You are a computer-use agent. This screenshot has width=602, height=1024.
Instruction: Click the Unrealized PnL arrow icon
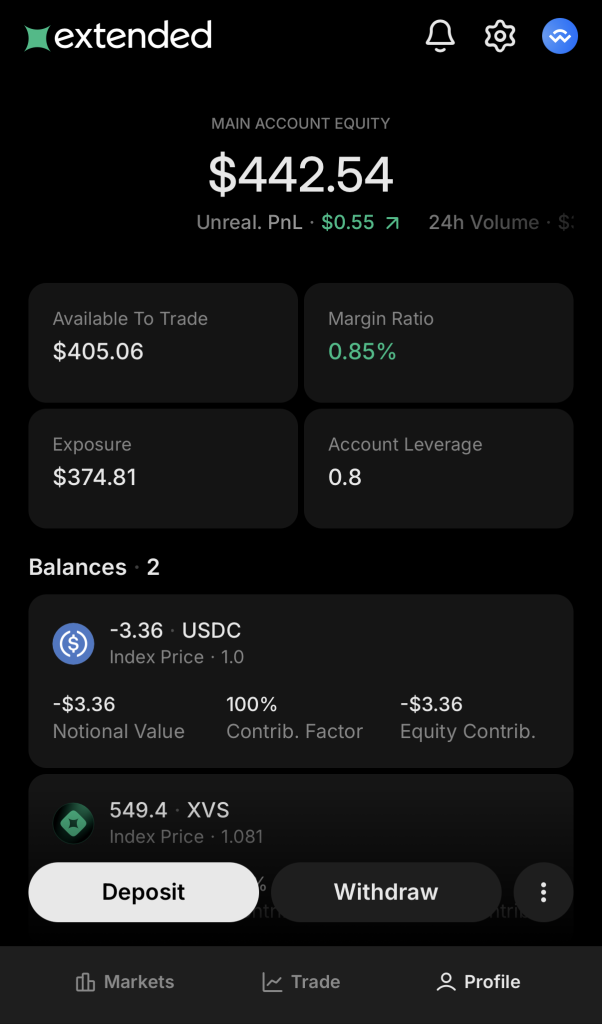point(392,223)
